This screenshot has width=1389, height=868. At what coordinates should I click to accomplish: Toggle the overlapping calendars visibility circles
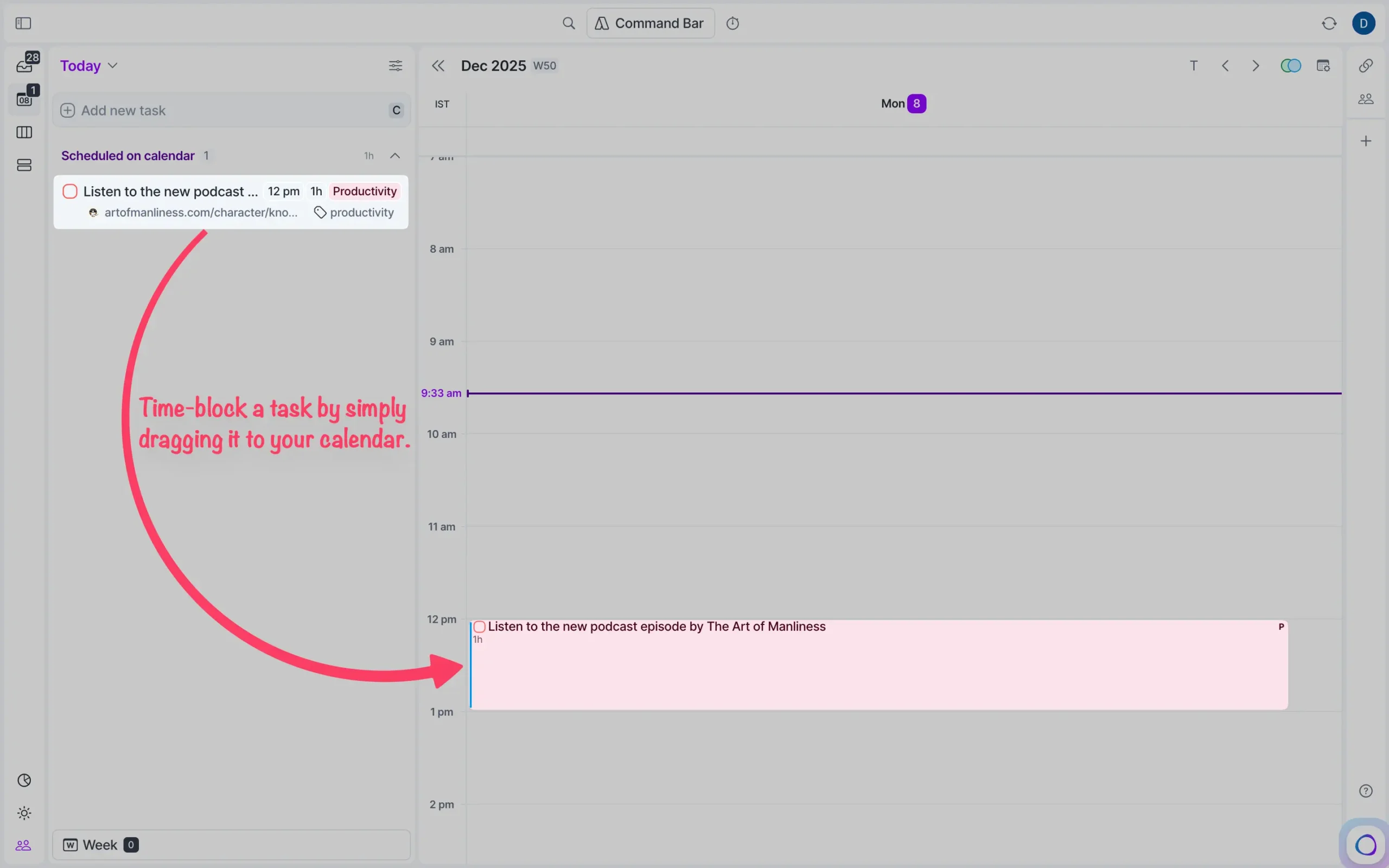[1291, 66]
